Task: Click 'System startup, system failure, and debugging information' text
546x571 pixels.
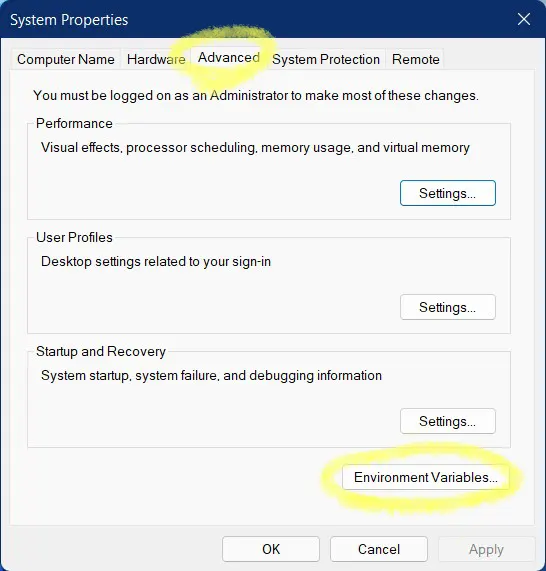Action: coord(211,376)
